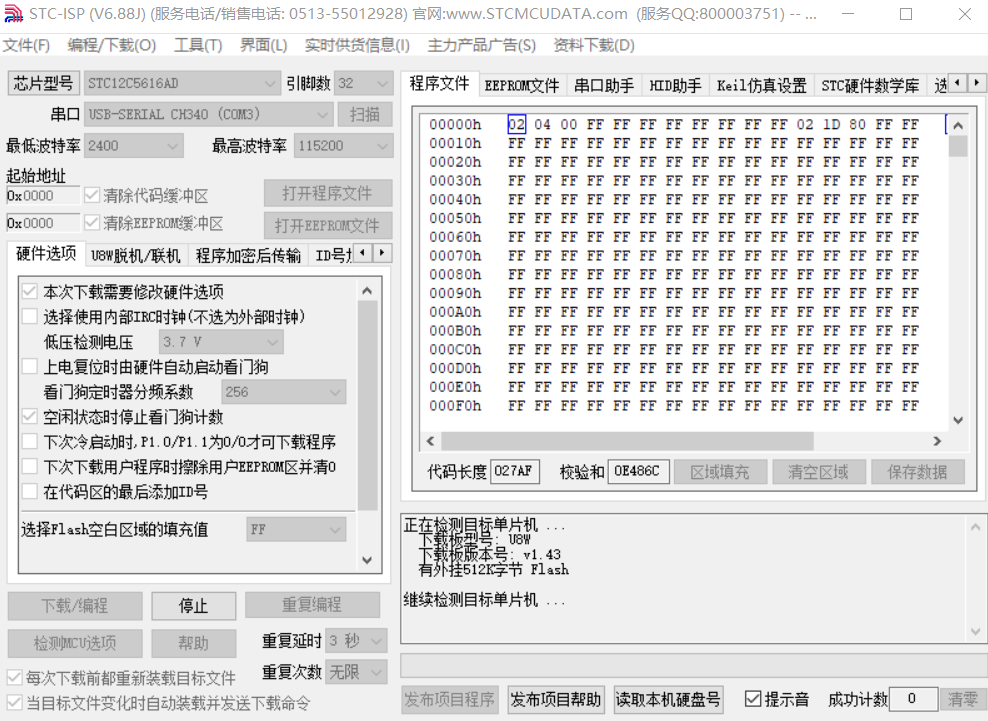Screen dimensions: 988x721
Task: Open 主力产品广告(S) menu
Action: 481,45
